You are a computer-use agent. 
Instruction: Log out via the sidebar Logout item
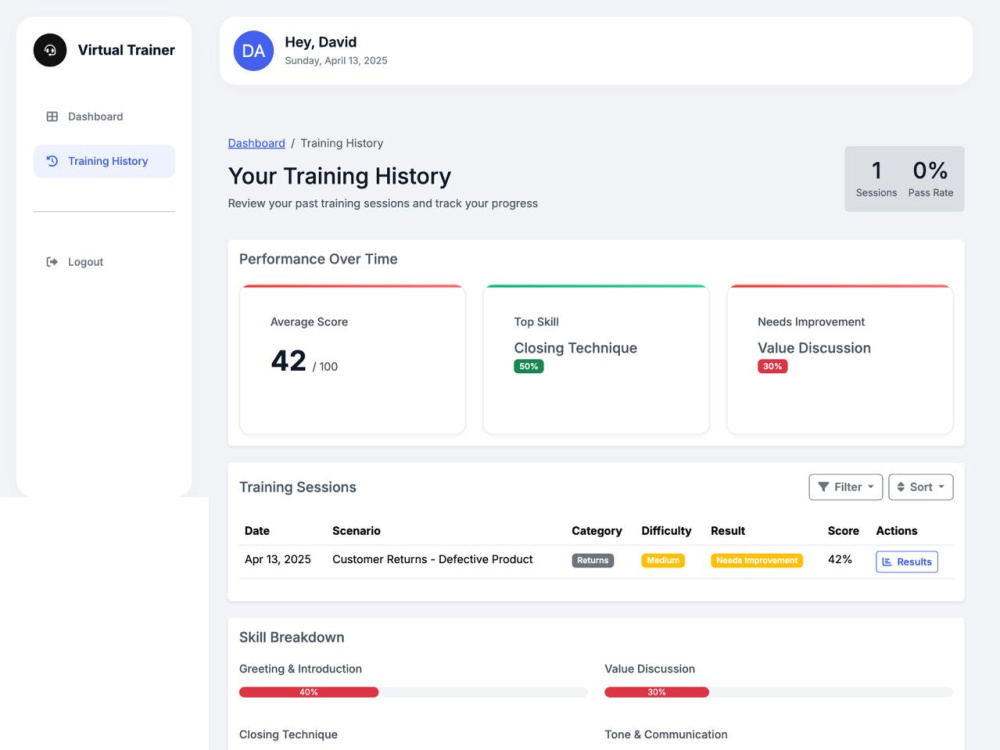pos(104,261)
